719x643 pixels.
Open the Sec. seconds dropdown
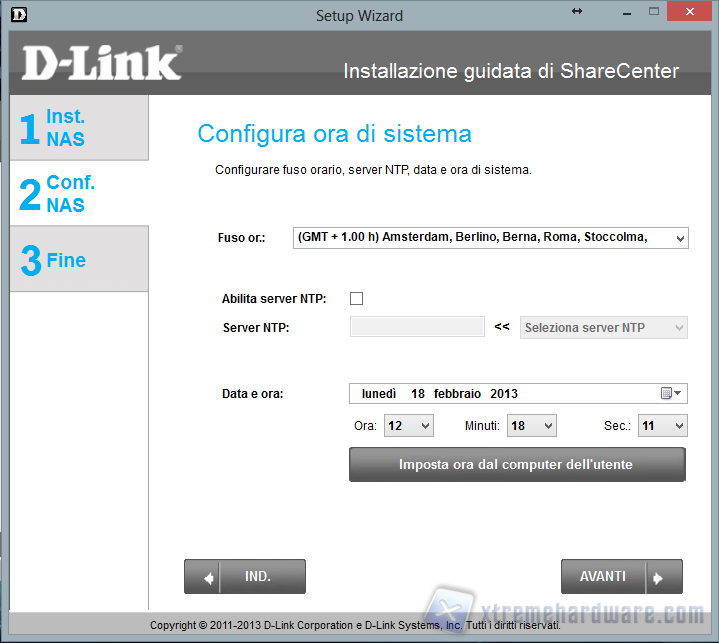(664, 426)
